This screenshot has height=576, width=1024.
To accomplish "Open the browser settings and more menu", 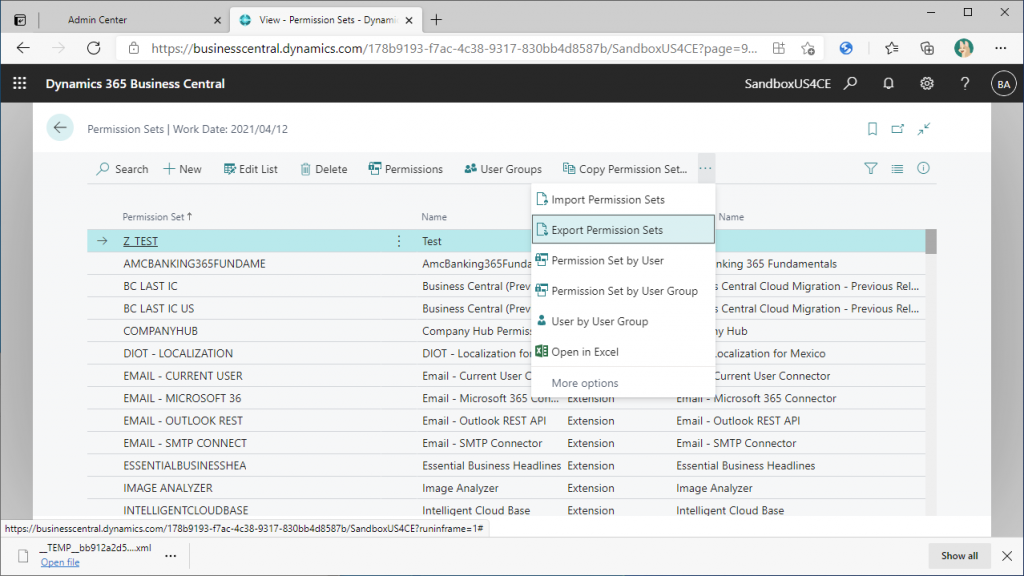I will click(1000, 48).
